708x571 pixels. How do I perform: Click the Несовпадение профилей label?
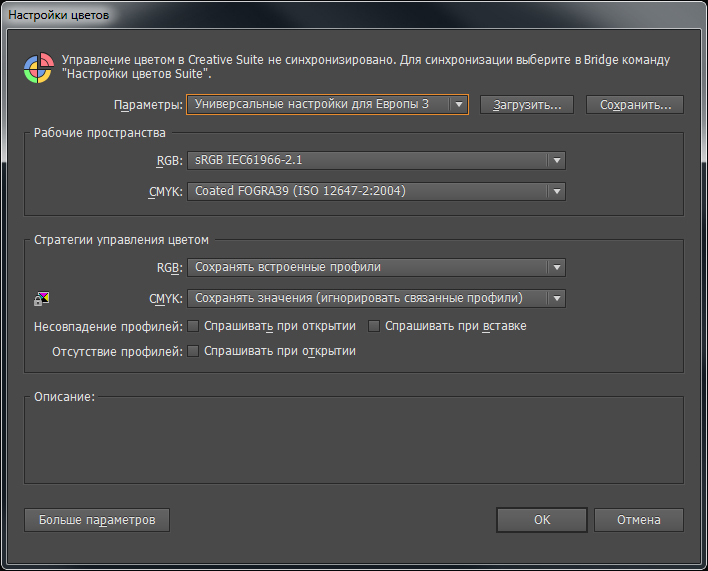click(x=108, y=327)
